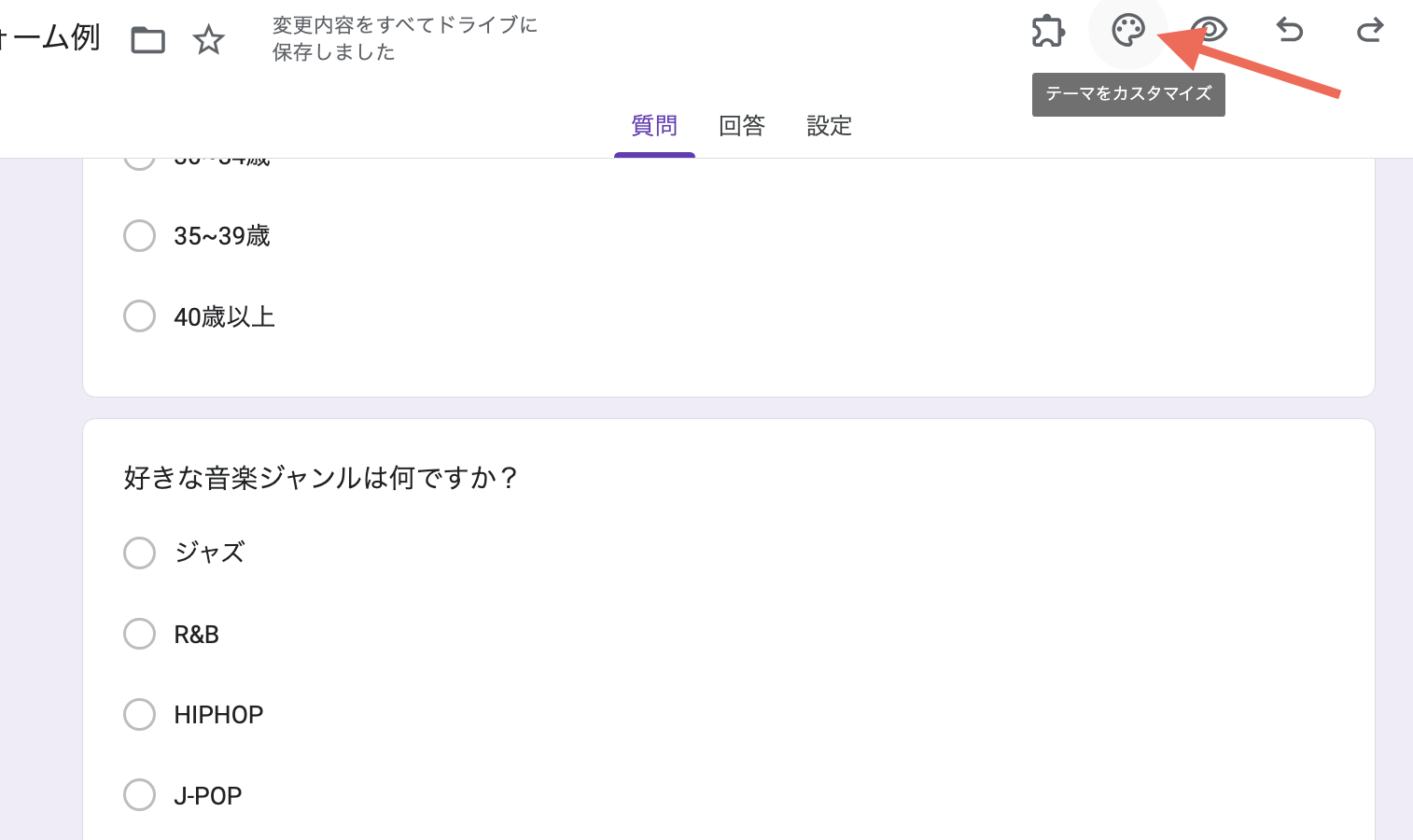Click the 変更内容をすべてドライブに保存しました status text
Viewport: 1413px width, 840px height.
[405, 38]
